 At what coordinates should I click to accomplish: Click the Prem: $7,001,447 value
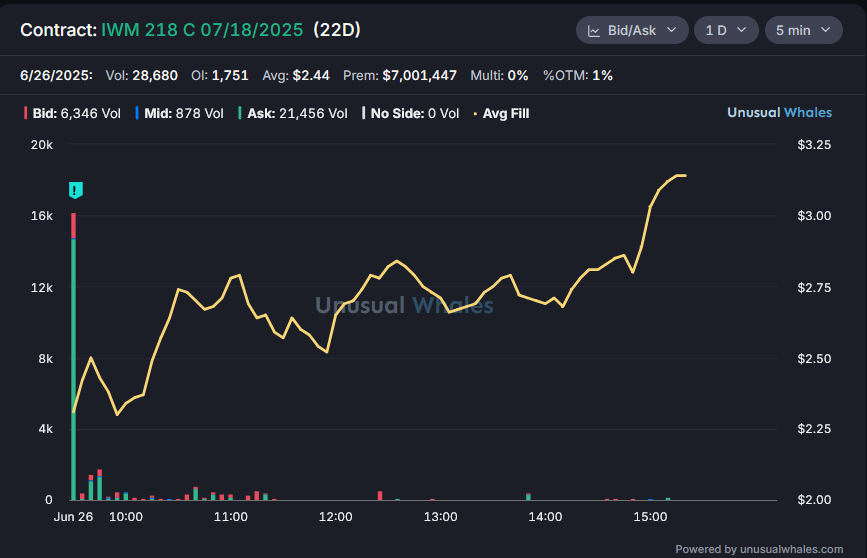(400, 75)
